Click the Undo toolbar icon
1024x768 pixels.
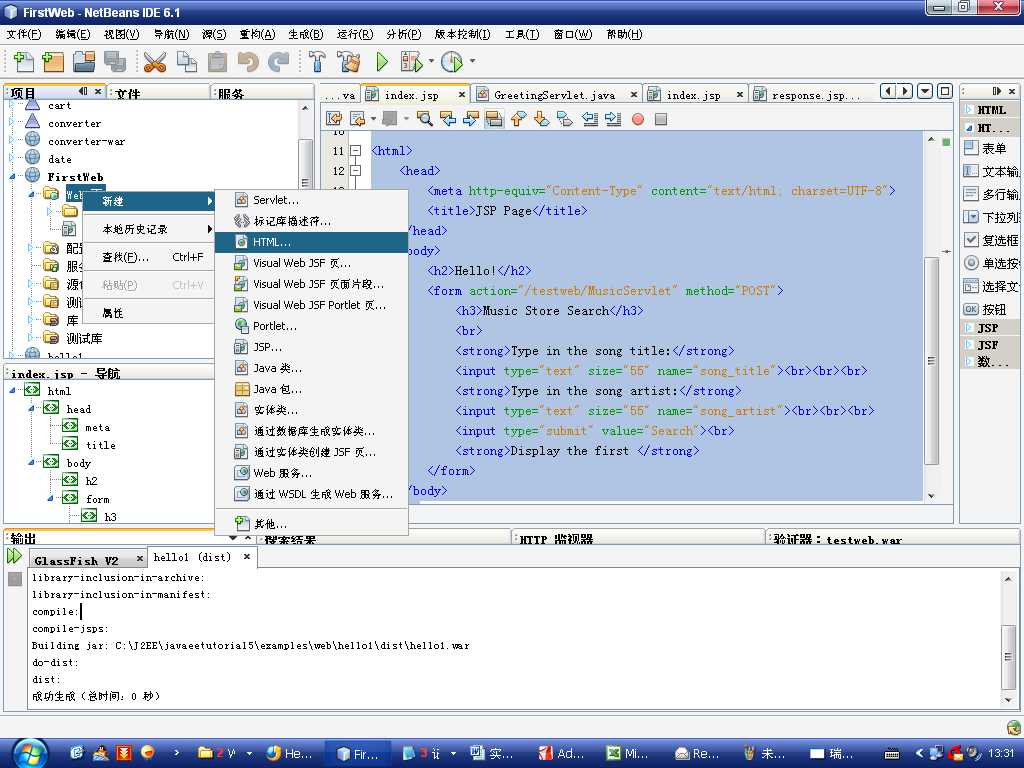click(248, 62)
